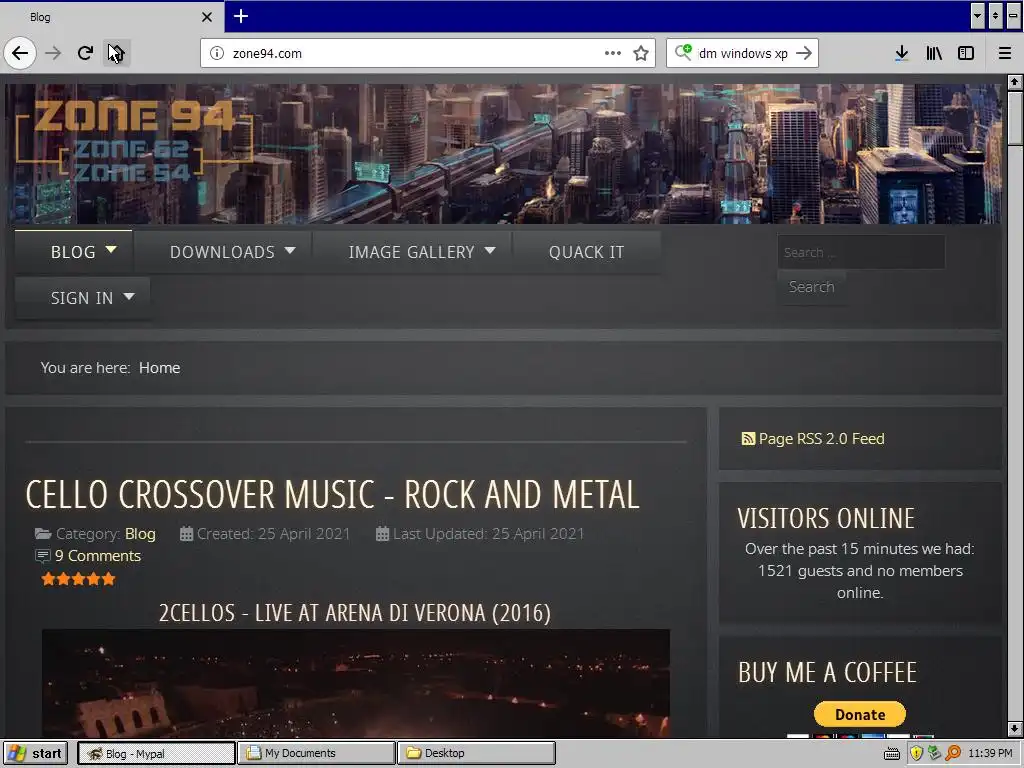The height and width of the screenshot is (768, 1024).
Task: Open the DOWNLOADS menu item
Action: tap(222, 252)
